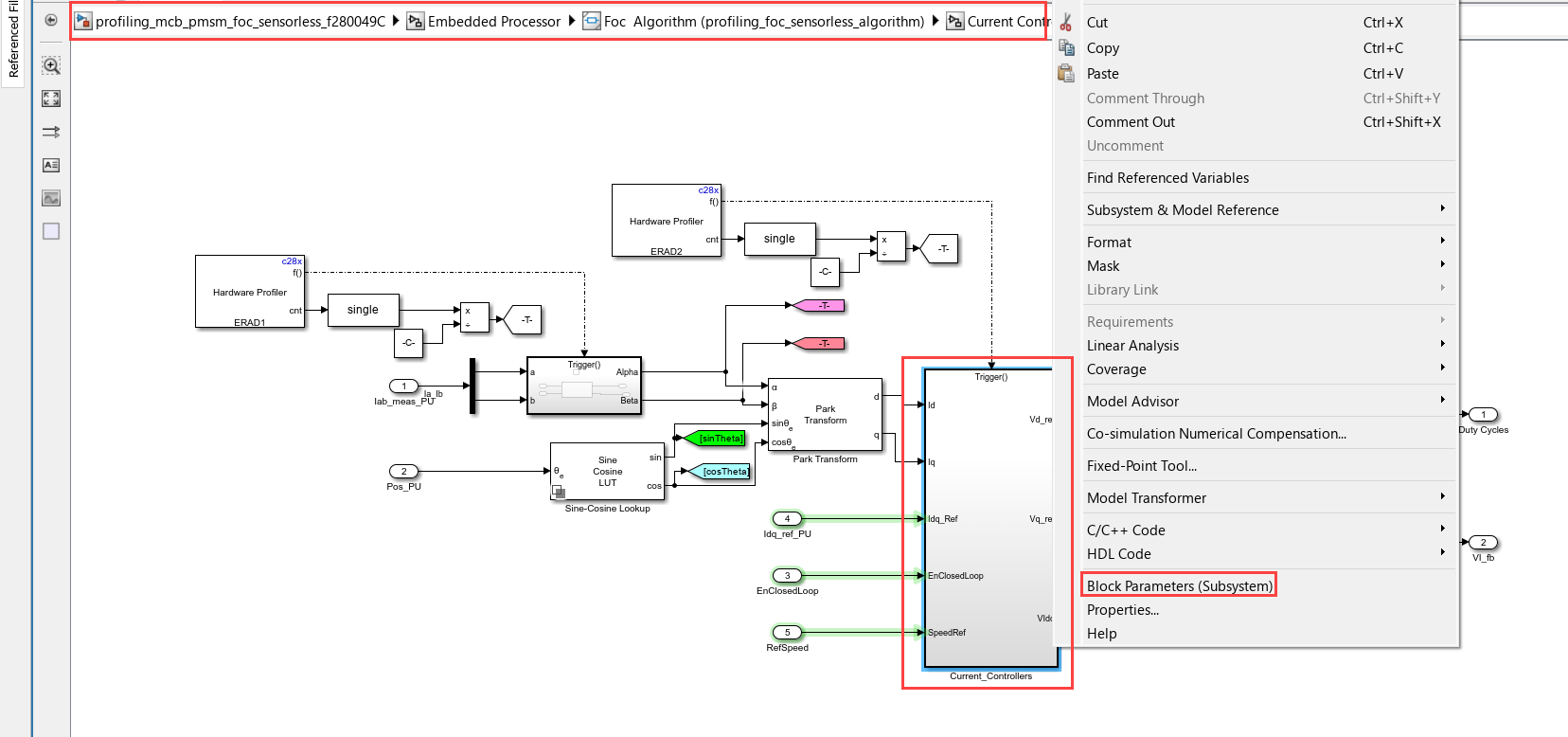Open Block Parameters (Subsystem)

click(x=1179, y=585)
